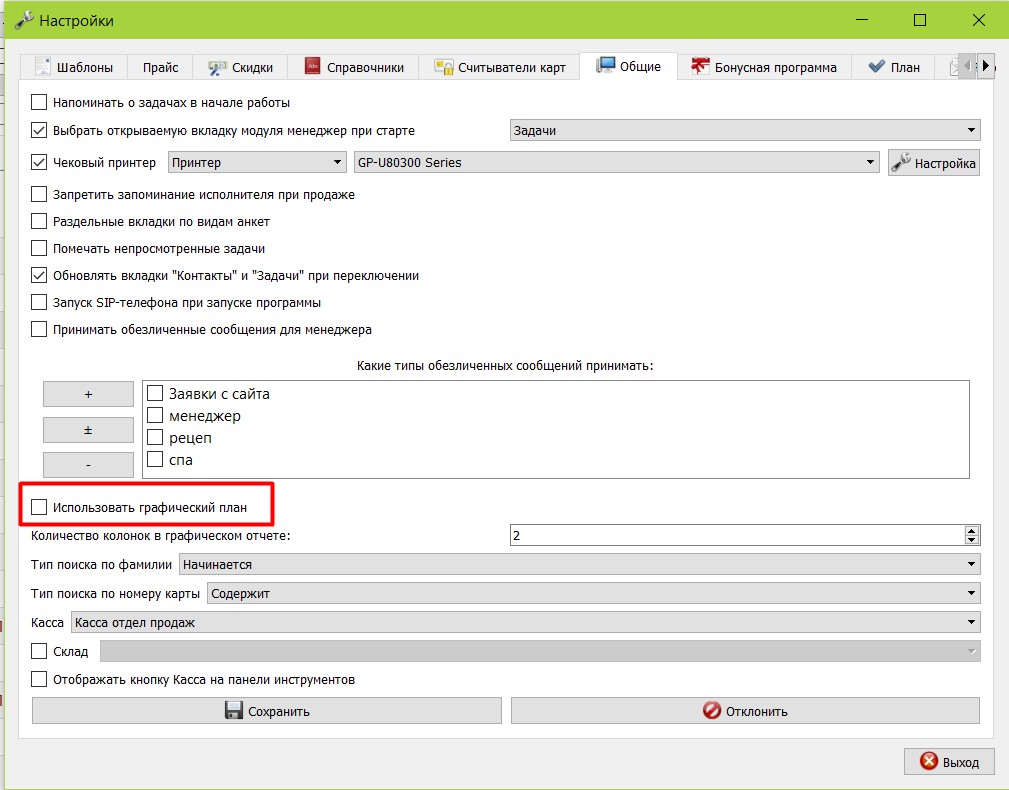Viewport: 1009px width, 790px height.
Task: Click the Справочники tab red book icon
Action: 313,66
